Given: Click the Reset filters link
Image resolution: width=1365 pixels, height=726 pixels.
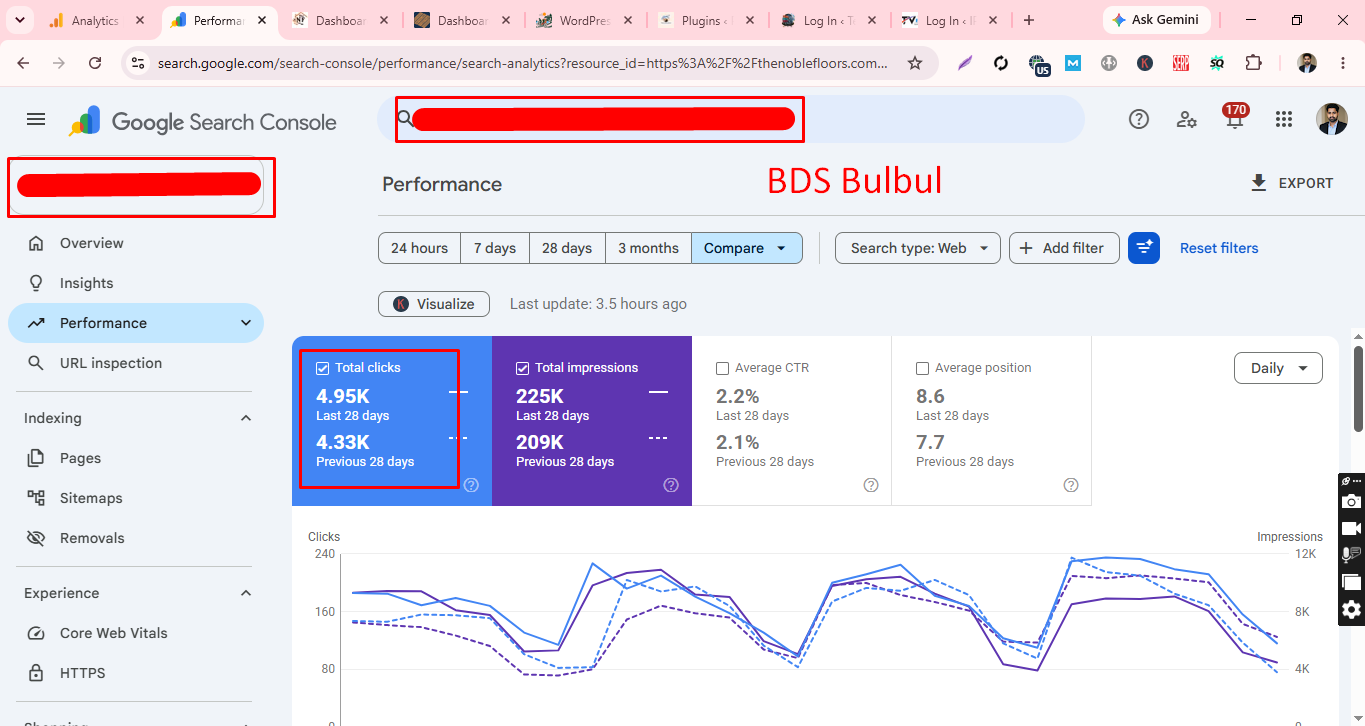Looking at the screenshot, I should pyautogui.click(x=1219, y=248).
